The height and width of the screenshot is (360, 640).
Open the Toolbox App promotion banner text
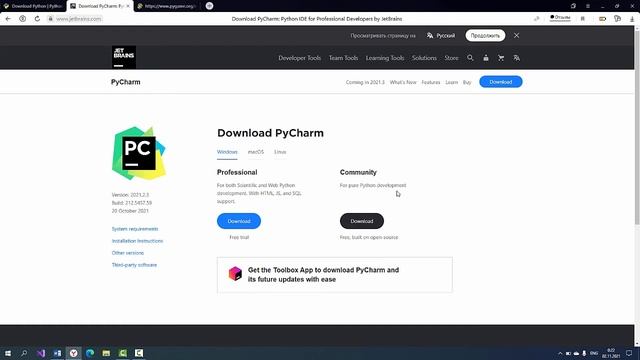323,275
